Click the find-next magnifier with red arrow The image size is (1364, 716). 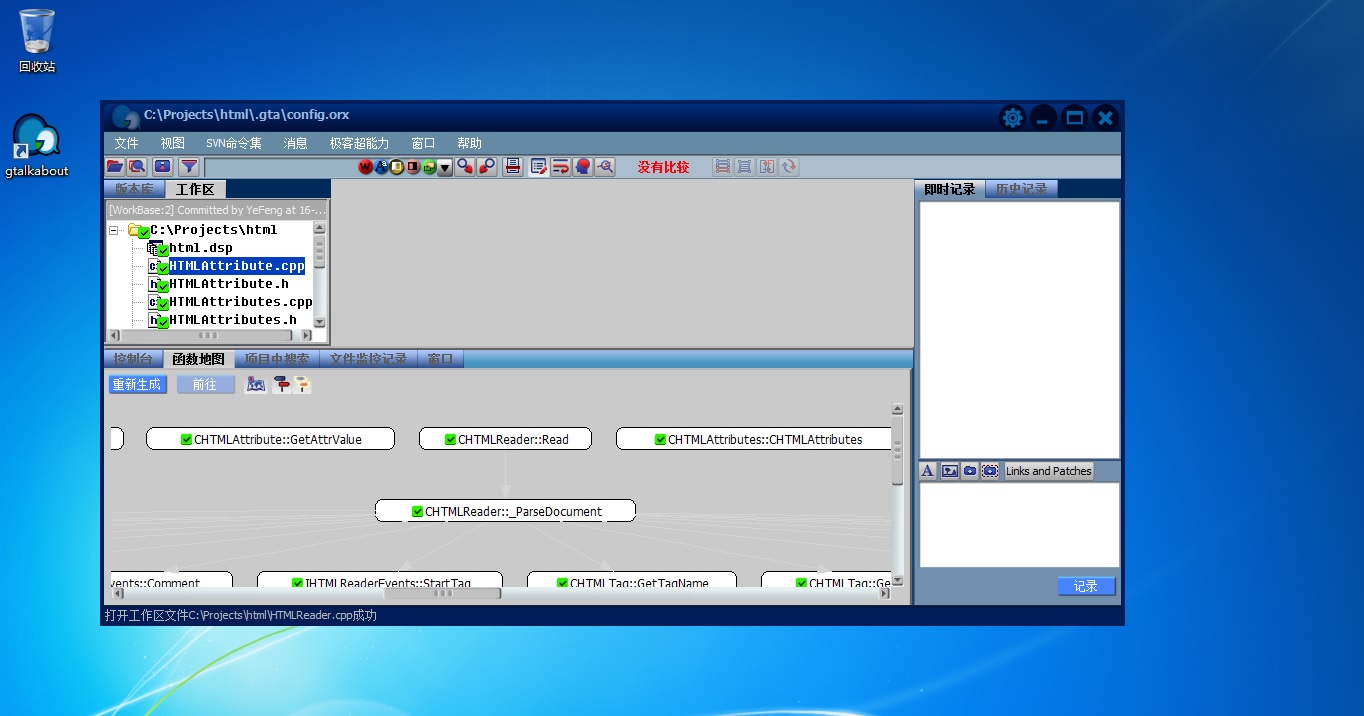coord(465,167)
